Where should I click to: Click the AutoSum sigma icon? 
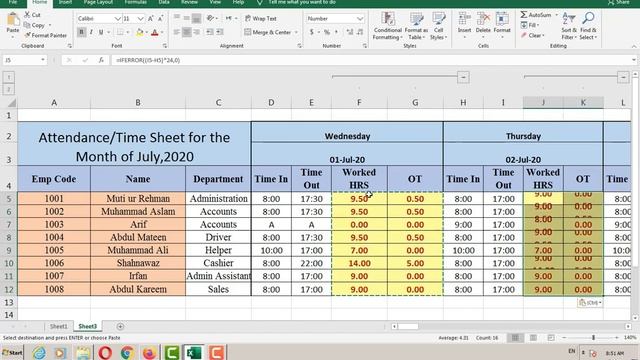pyautogui.click(x=524, y=15)
